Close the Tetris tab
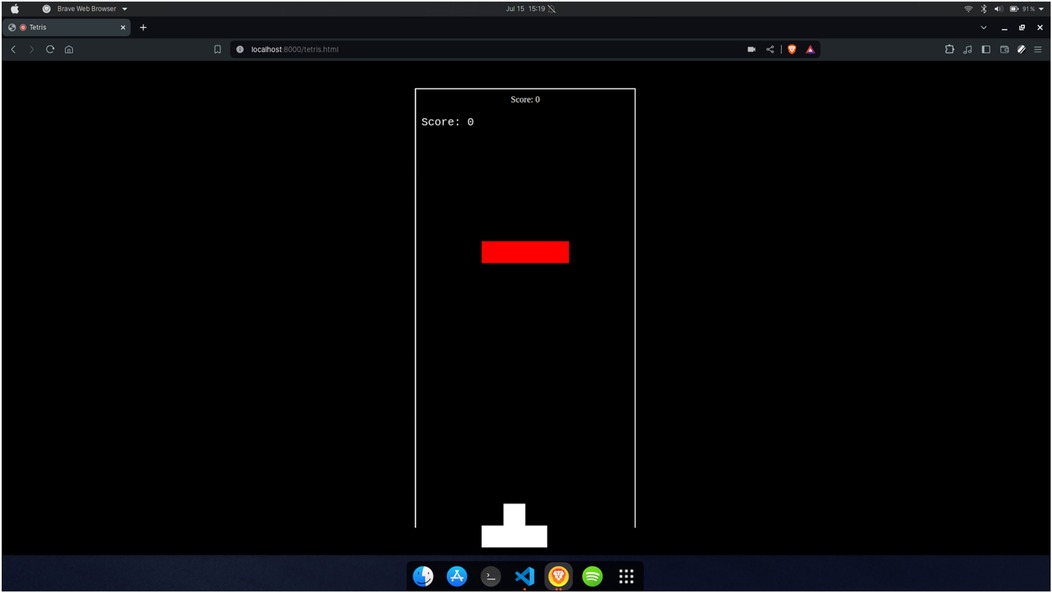1052x593 pixels. (x=123, y=27)
